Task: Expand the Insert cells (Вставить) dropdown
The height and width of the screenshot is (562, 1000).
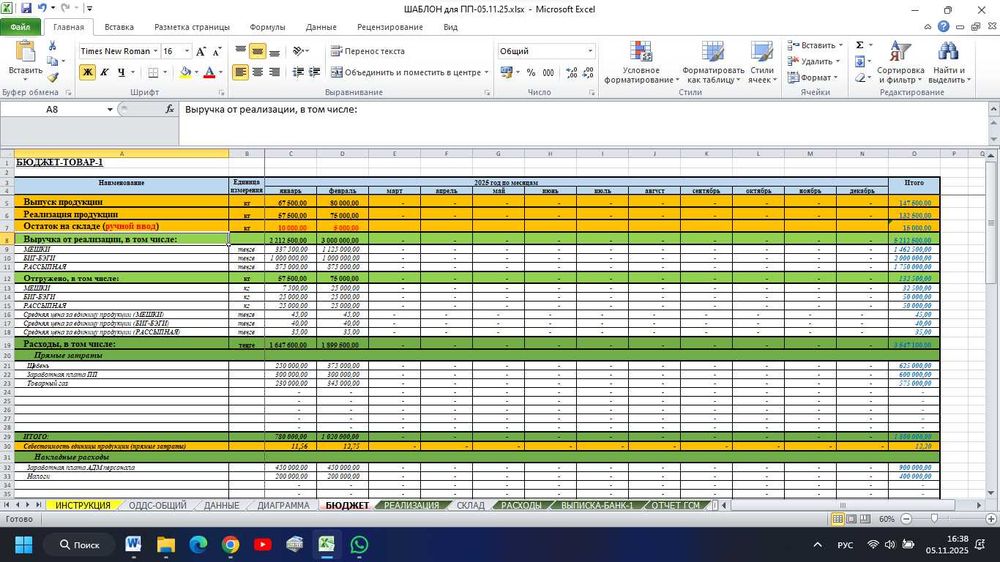Action: (x=841, y=45)
